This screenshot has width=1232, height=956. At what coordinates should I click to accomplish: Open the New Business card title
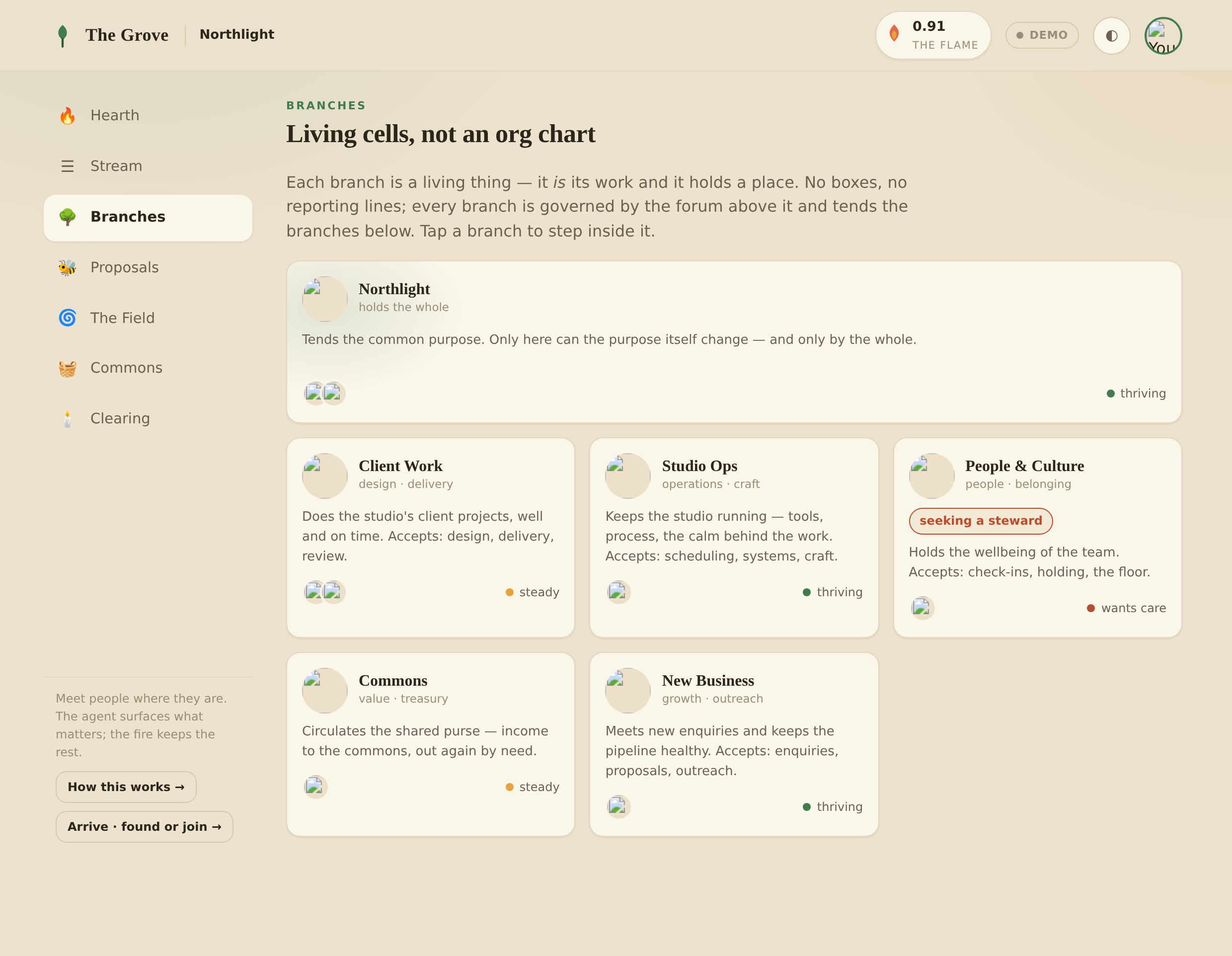coord(708,681)
